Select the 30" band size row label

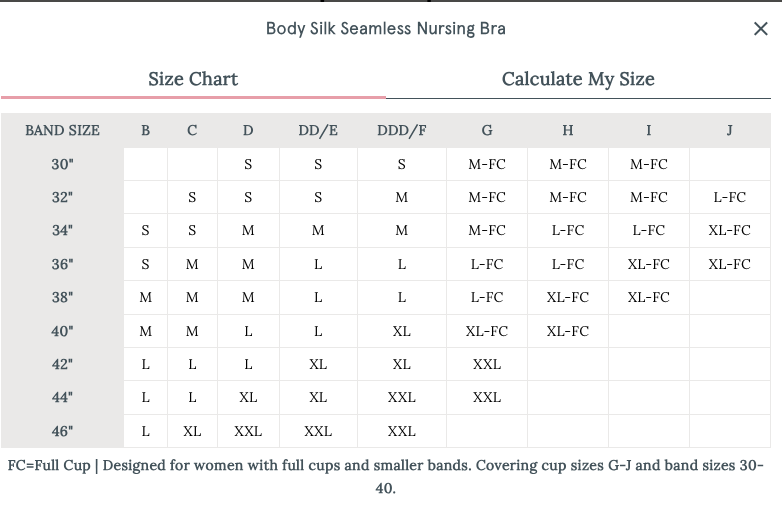[62, 164]
